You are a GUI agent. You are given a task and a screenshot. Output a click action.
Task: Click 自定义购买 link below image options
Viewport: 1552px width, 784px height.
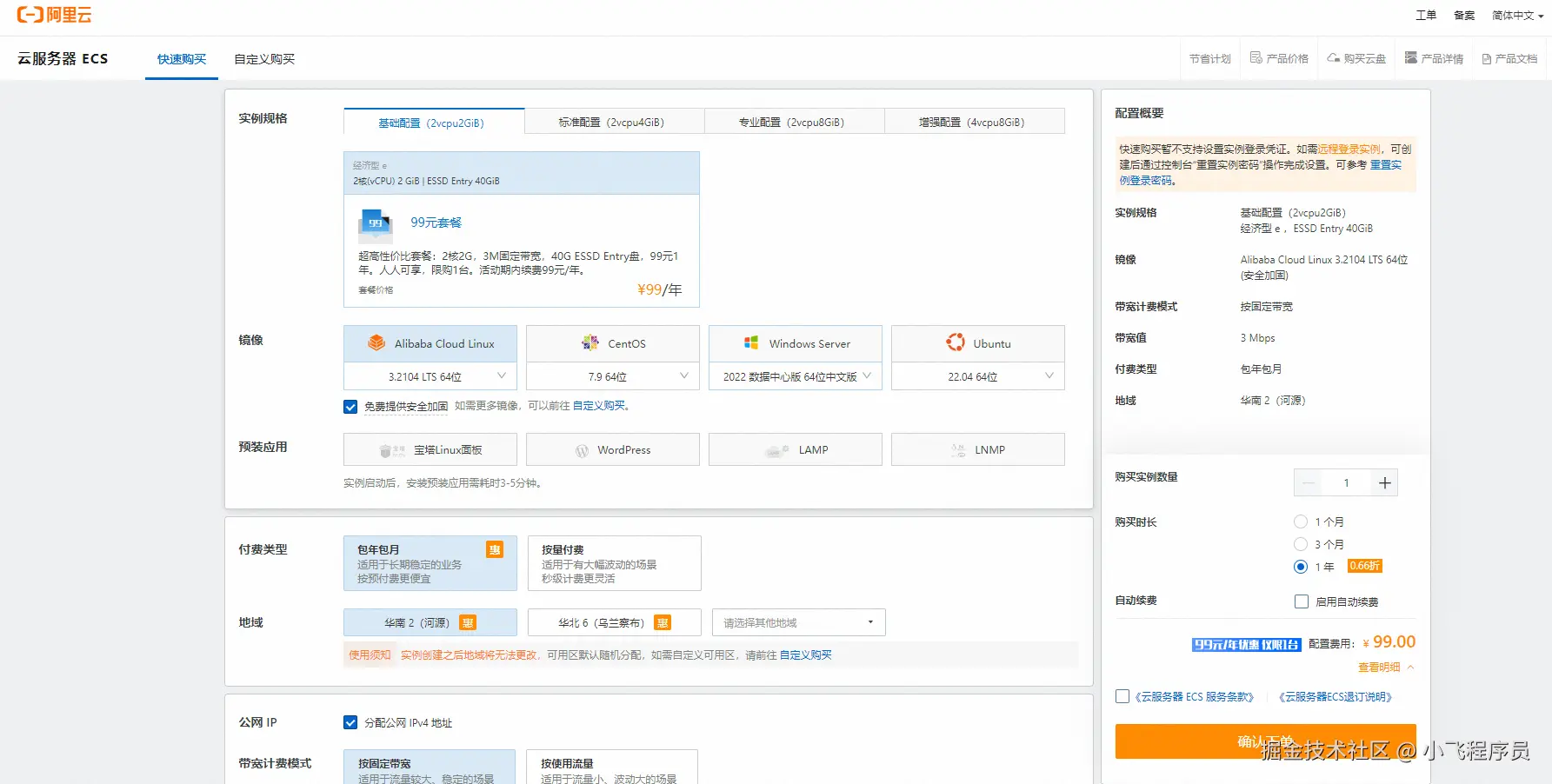coord(599,406)
